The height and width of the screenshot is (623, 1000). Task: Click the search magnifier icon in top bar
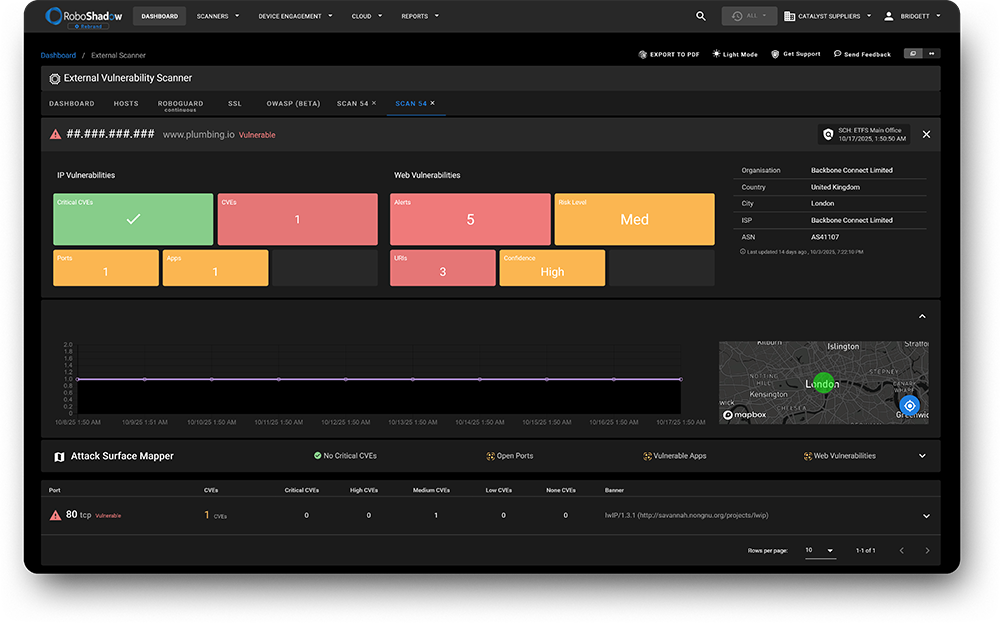click(x=701, y=16)
